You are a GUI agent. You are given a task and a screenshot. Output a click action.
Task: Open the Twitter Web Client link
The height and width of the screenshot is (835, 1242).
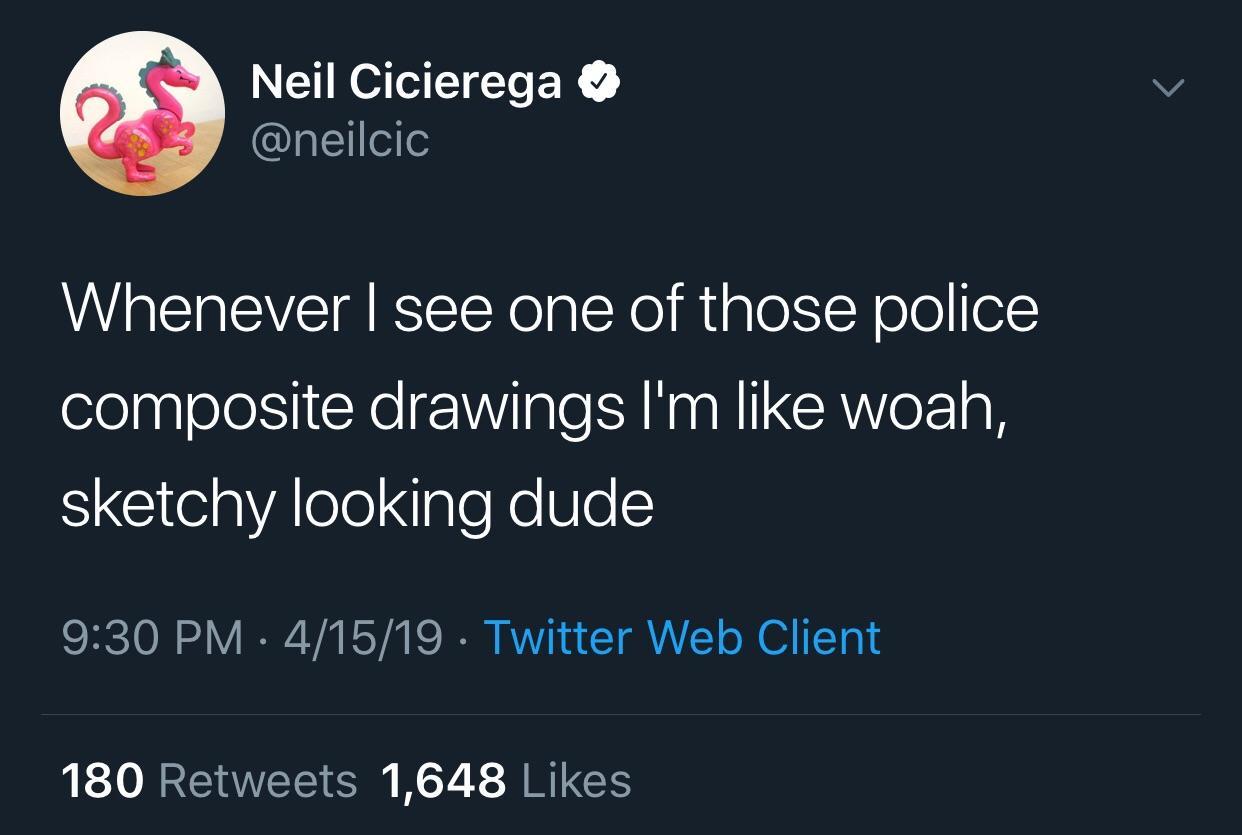(682, 638)
